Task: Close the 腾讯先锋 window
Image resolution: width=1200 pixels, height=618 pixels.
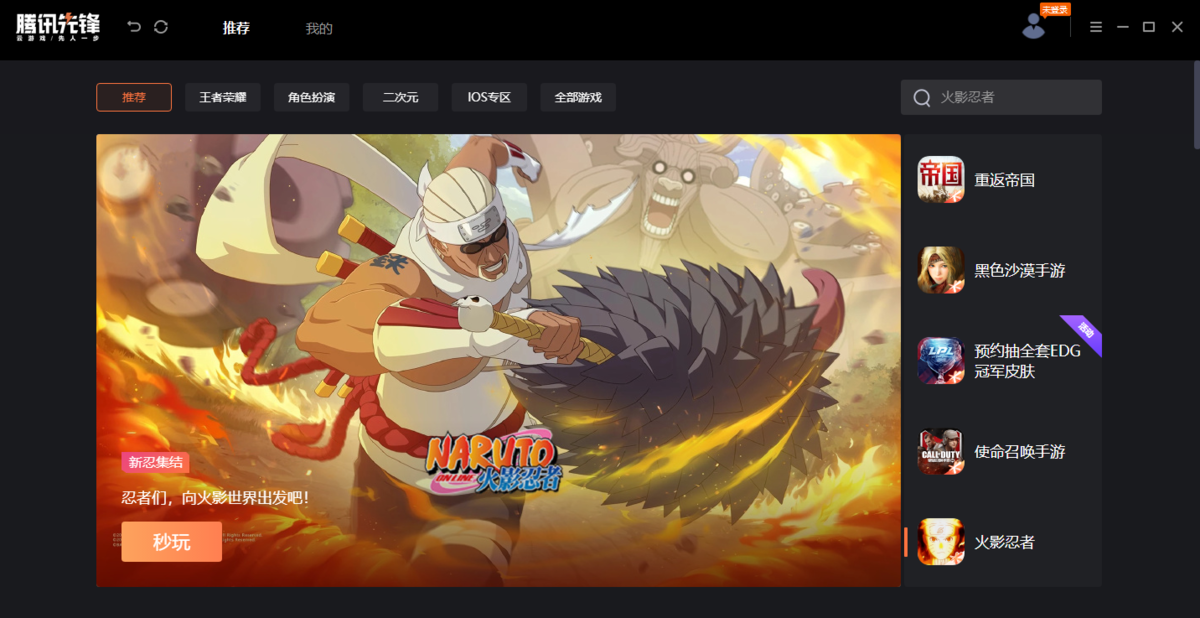Action: pyautogui.click(x=1177, y=27)
